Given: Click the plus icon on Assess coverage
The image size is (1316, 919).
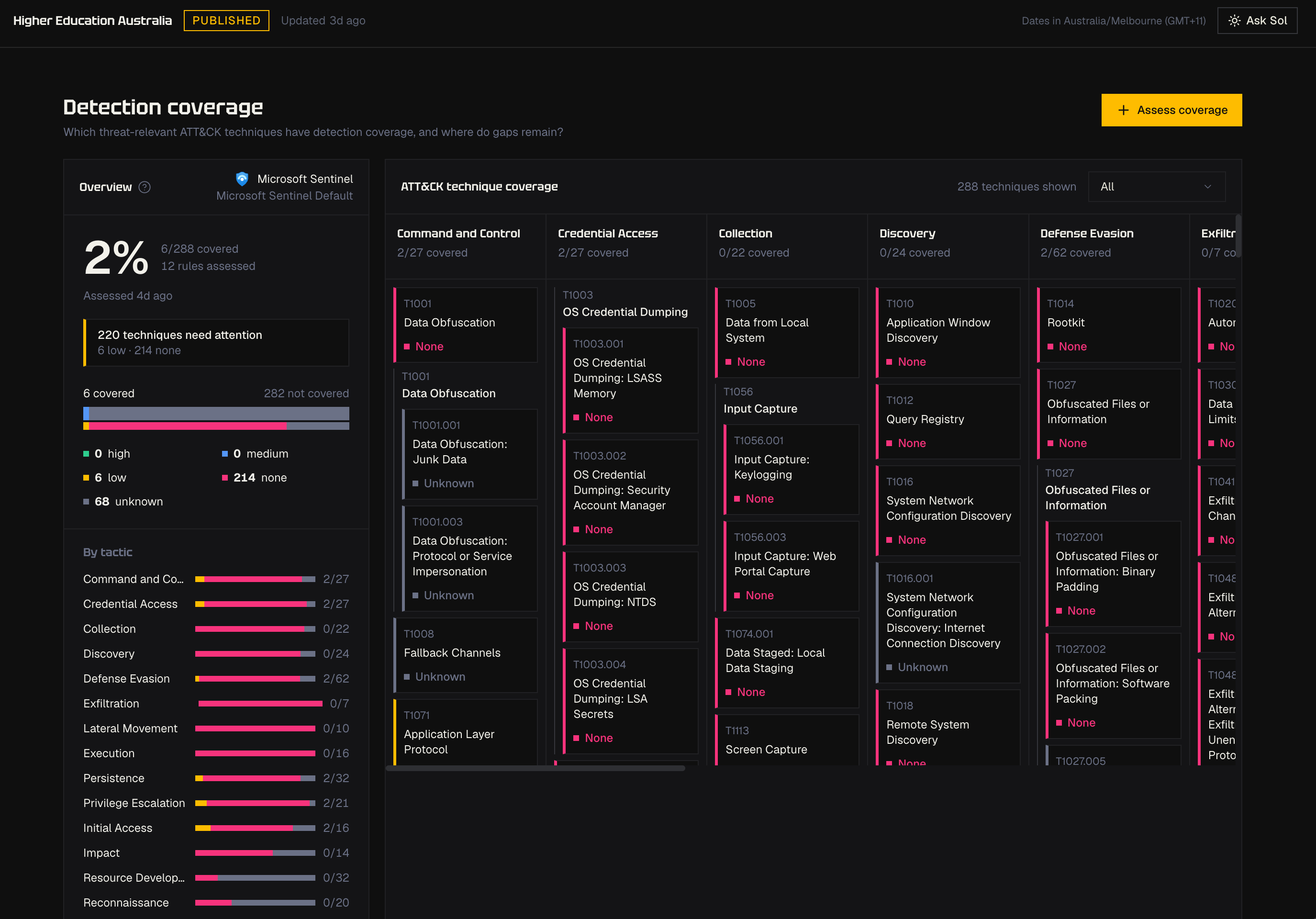Looking at the screenshot, I should [1123, 110].
